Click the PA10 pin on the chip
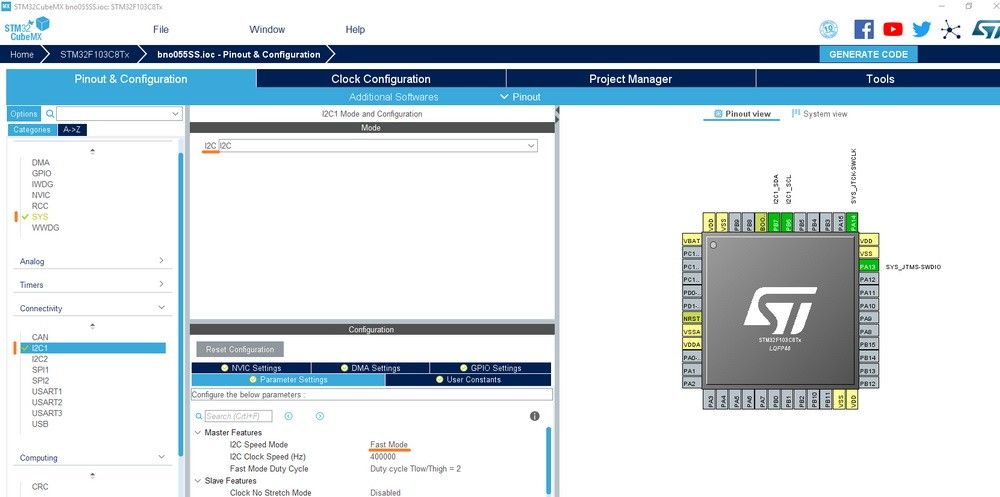Viewport: 1000px width, 497px height. (869, 306)
